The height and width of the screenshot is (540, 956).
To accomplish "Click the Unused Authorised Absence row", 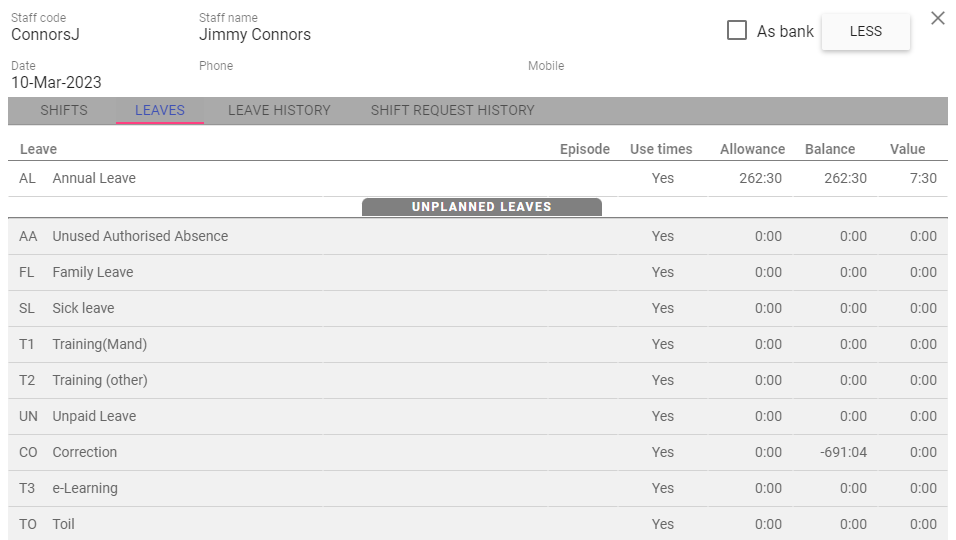I will (x=140, y=236).
